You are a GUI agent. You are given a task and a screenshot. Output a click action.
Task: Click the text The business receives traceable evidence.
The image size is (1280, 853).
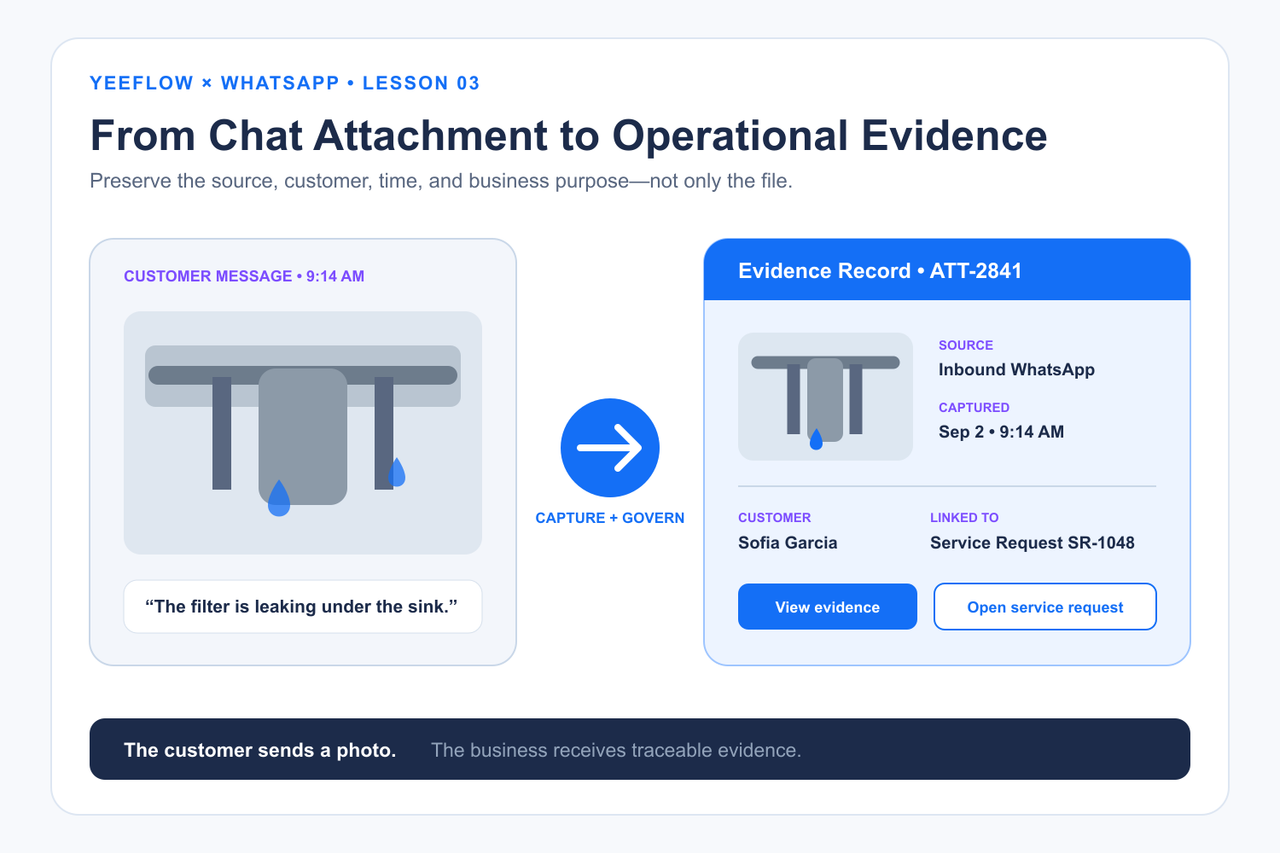pyautogui.click(x=616, y=750)
